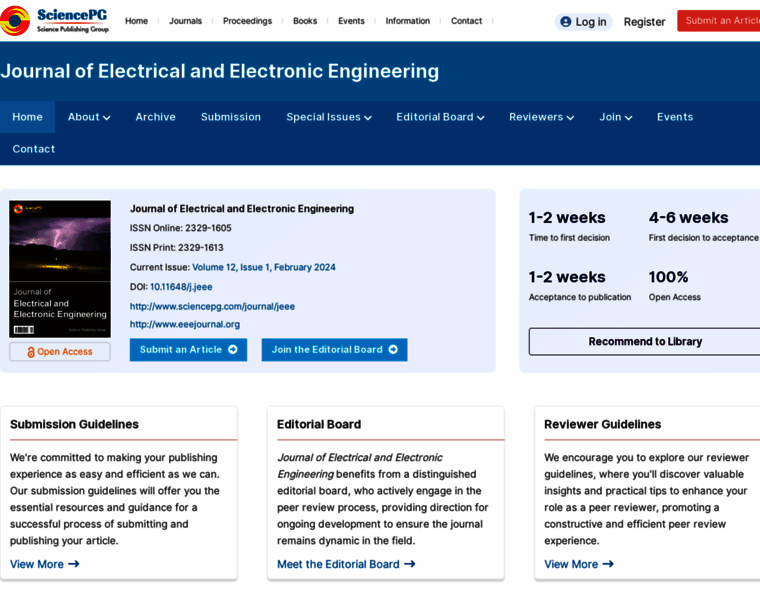Screen dimensions: 760x600
Task: Go to the Archive tab
Action: click(155, 117)
